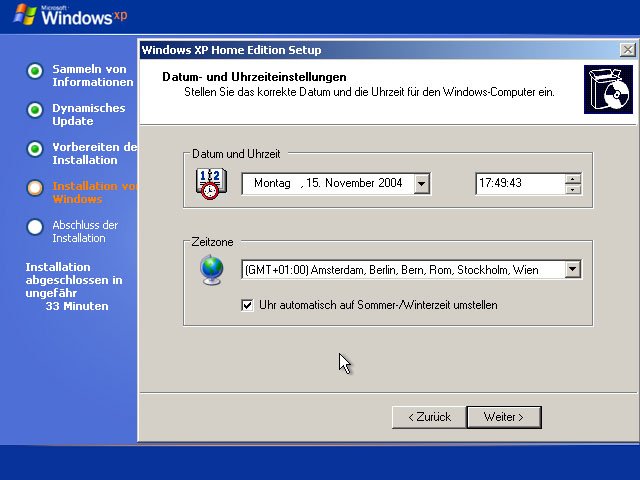Click the setup box and CD icon
Viewport: 640px width, 480px height.
click(608, 88)
